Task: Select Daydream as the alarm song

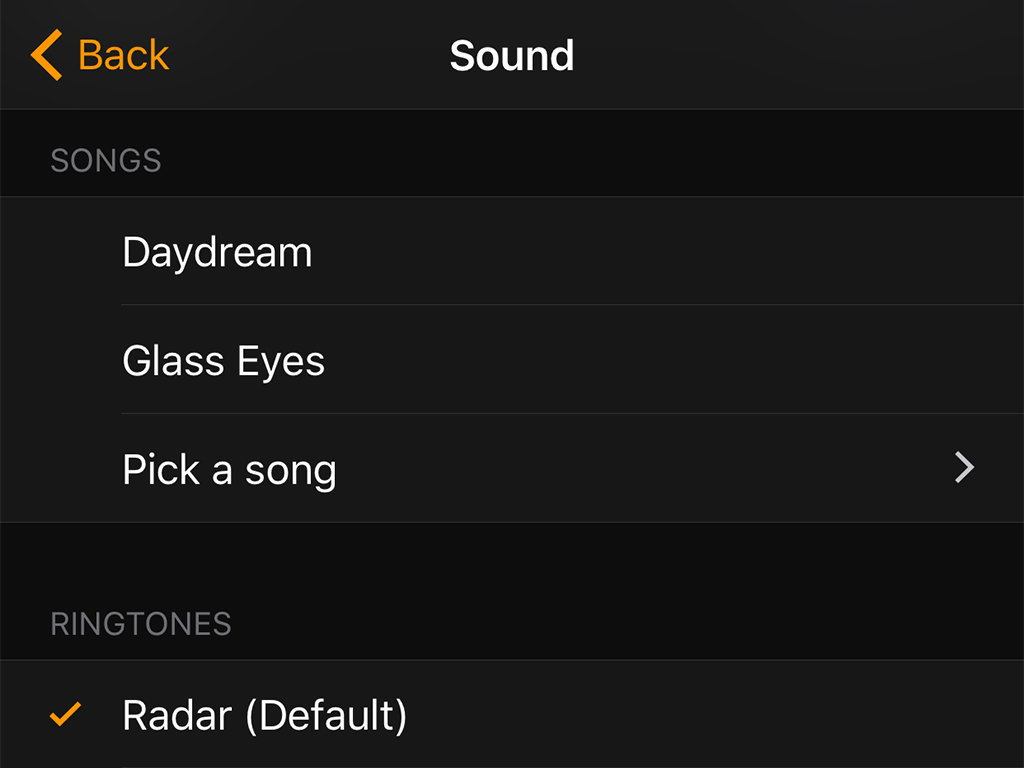Action: coord(217,252)
